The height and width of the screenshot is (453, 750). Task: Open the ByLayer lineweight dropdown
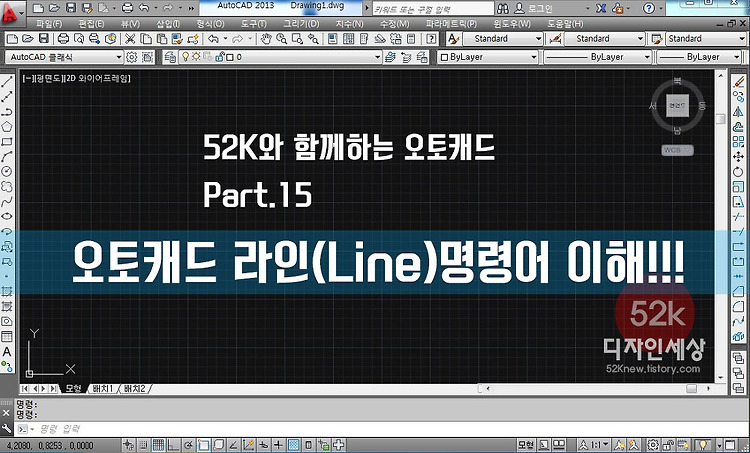pos(699,57)
